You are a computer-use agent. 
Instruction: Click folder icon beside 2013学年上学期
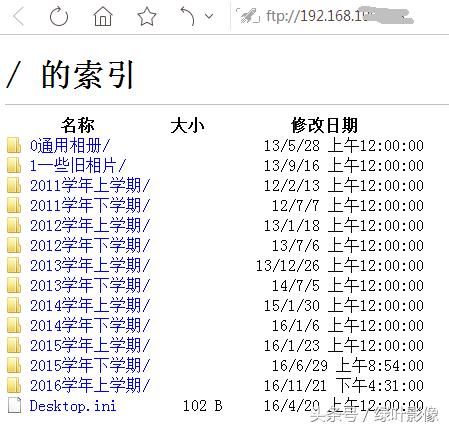point(14,266)
